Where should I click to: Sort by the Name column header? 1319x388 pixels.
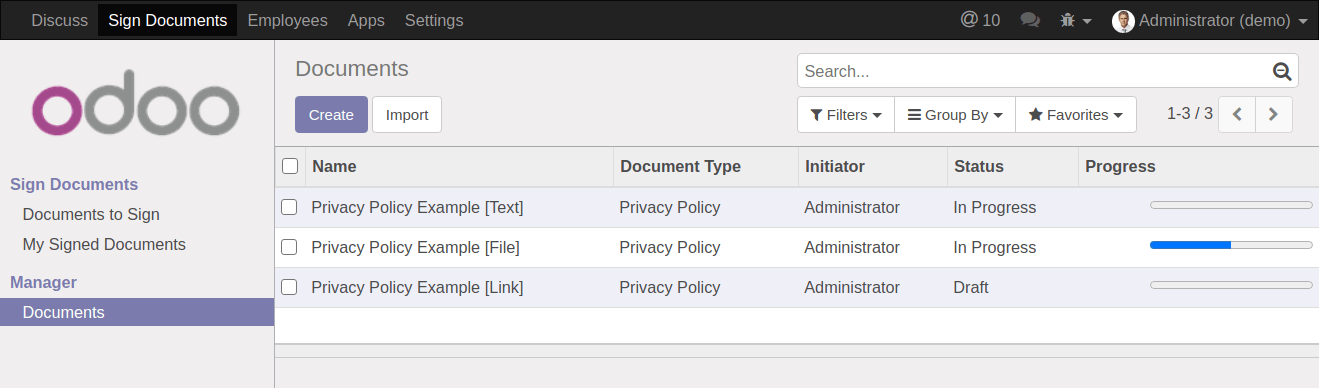tap(459, 166)
